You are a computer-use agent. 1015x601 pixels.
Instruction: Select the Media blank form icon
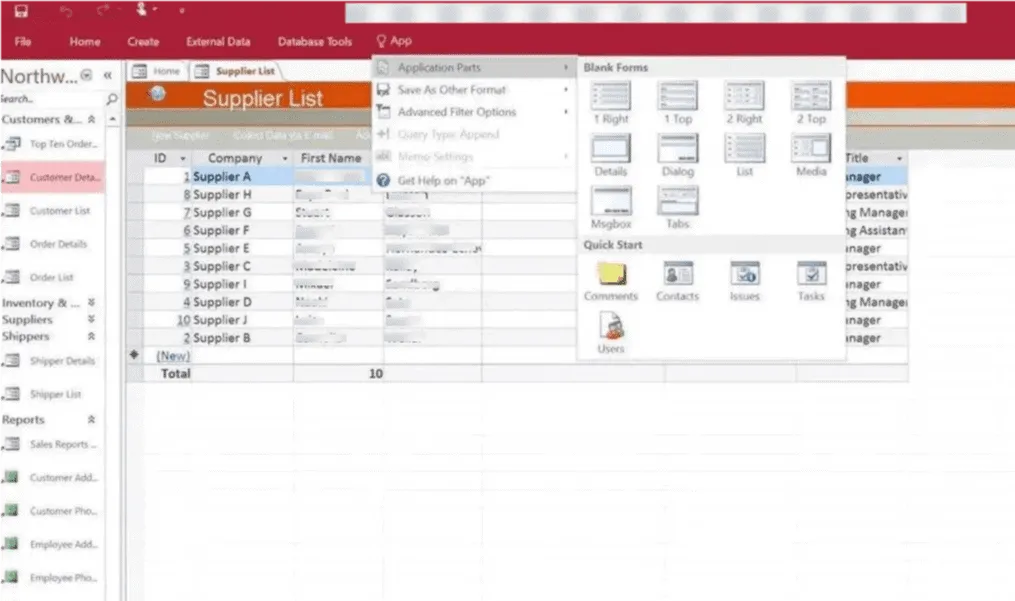(811, 152)
